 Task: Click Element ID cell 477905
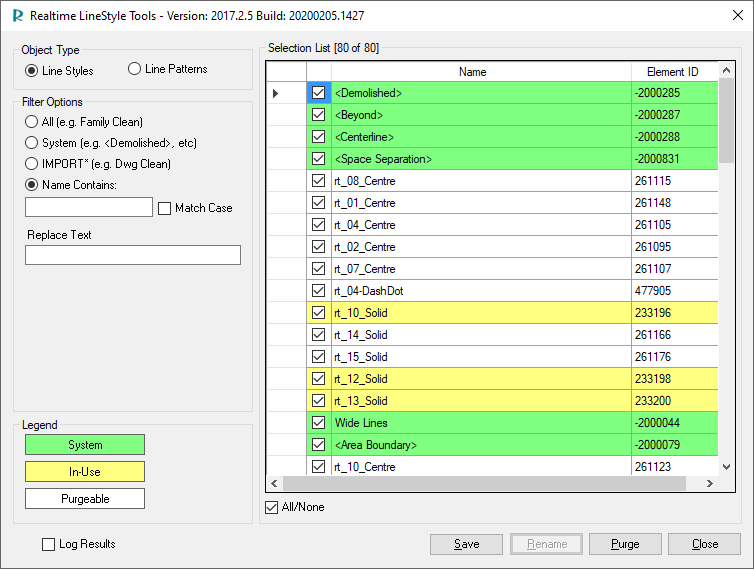(675, 291)
